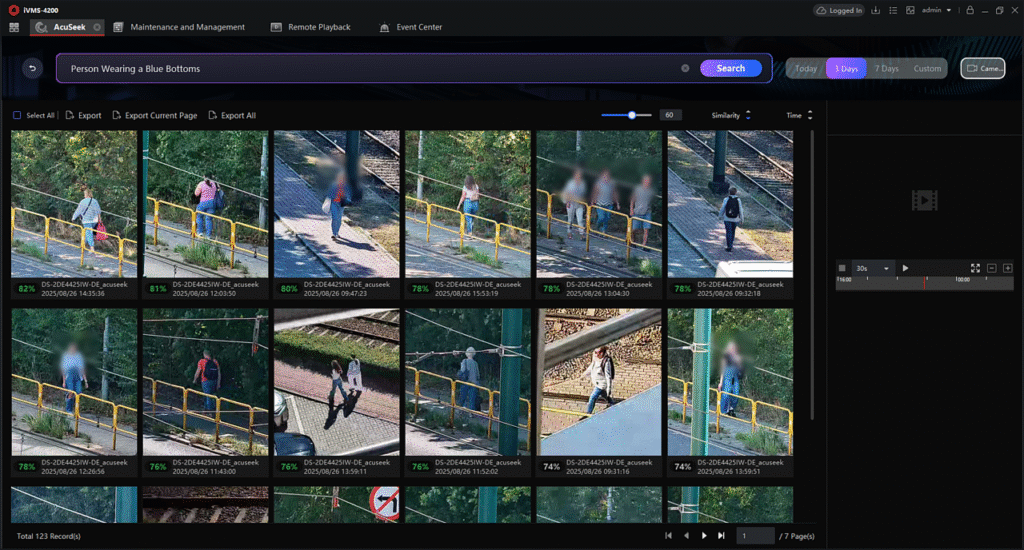Image resolution: width=1024 pixels, height=550 pixels.
Task: Expand the 30s playback duration dropdown
Action: point(872,268)
